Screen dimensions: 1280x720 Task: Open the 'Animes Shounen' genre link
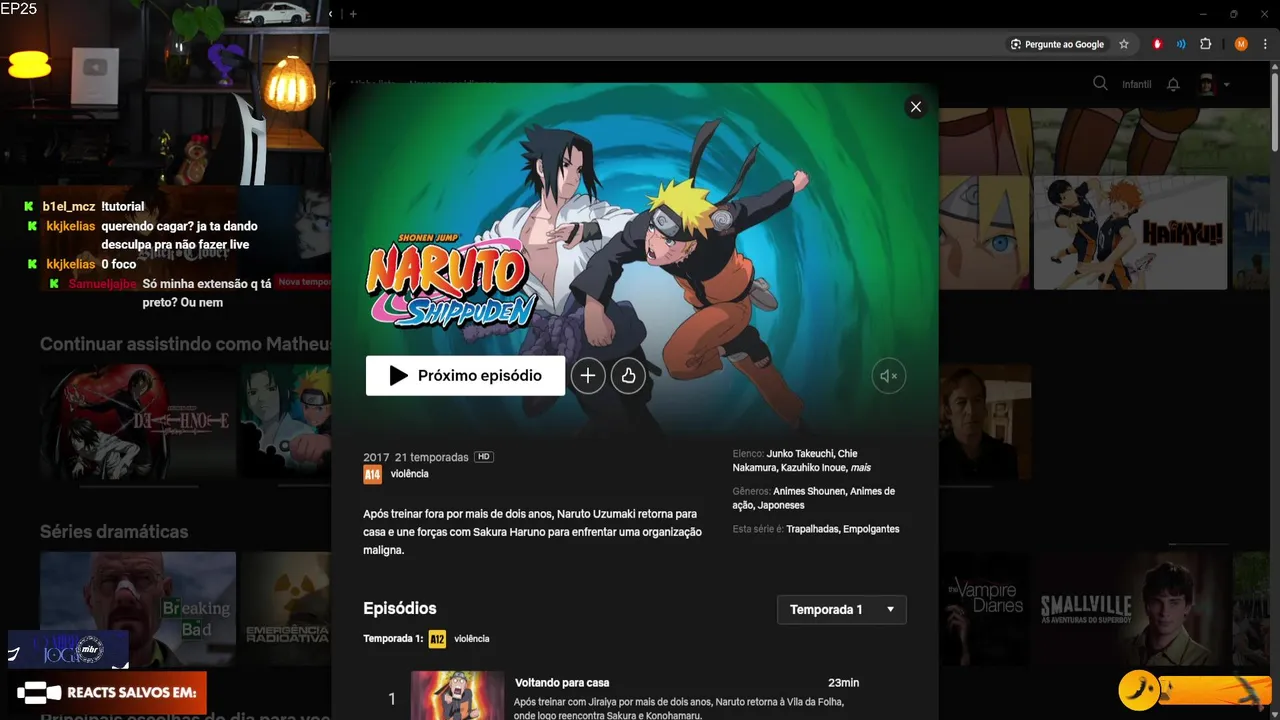coord(809,492)
